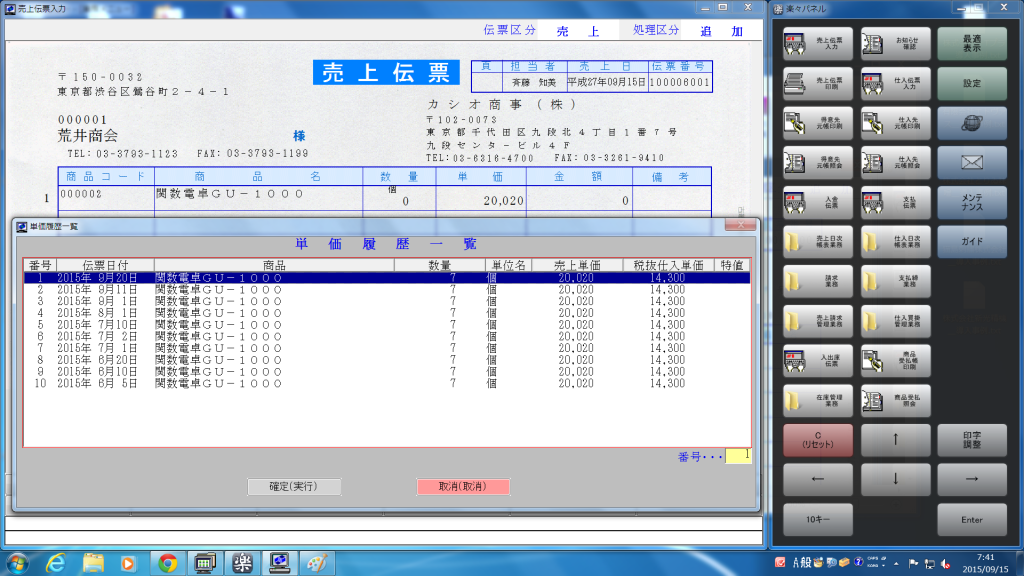Screen dimensions: 1024x576
Task: Click the 番号 input field
Action: pyautogui.click(x=738, y=456)
